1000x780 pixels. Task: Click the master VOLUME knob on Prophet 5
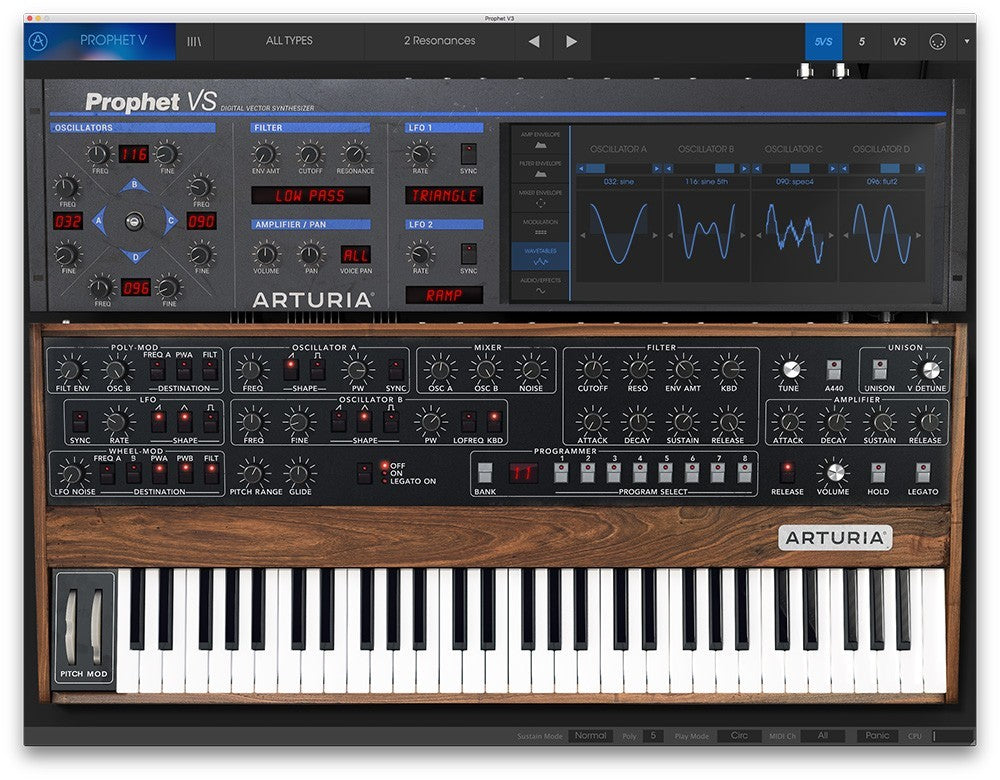click(834, 473)
